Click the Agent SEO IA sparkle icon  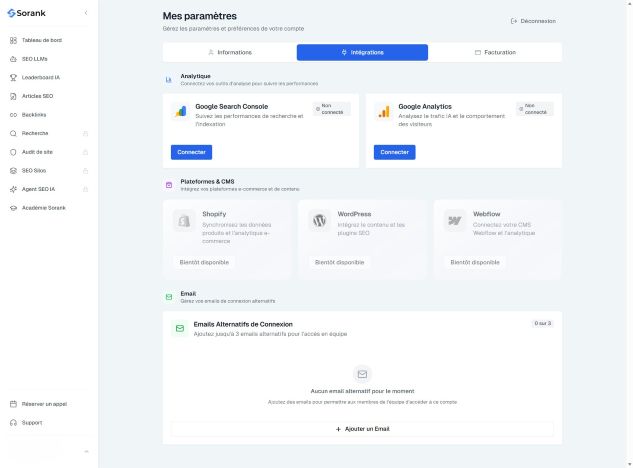(x=13, y=189)
